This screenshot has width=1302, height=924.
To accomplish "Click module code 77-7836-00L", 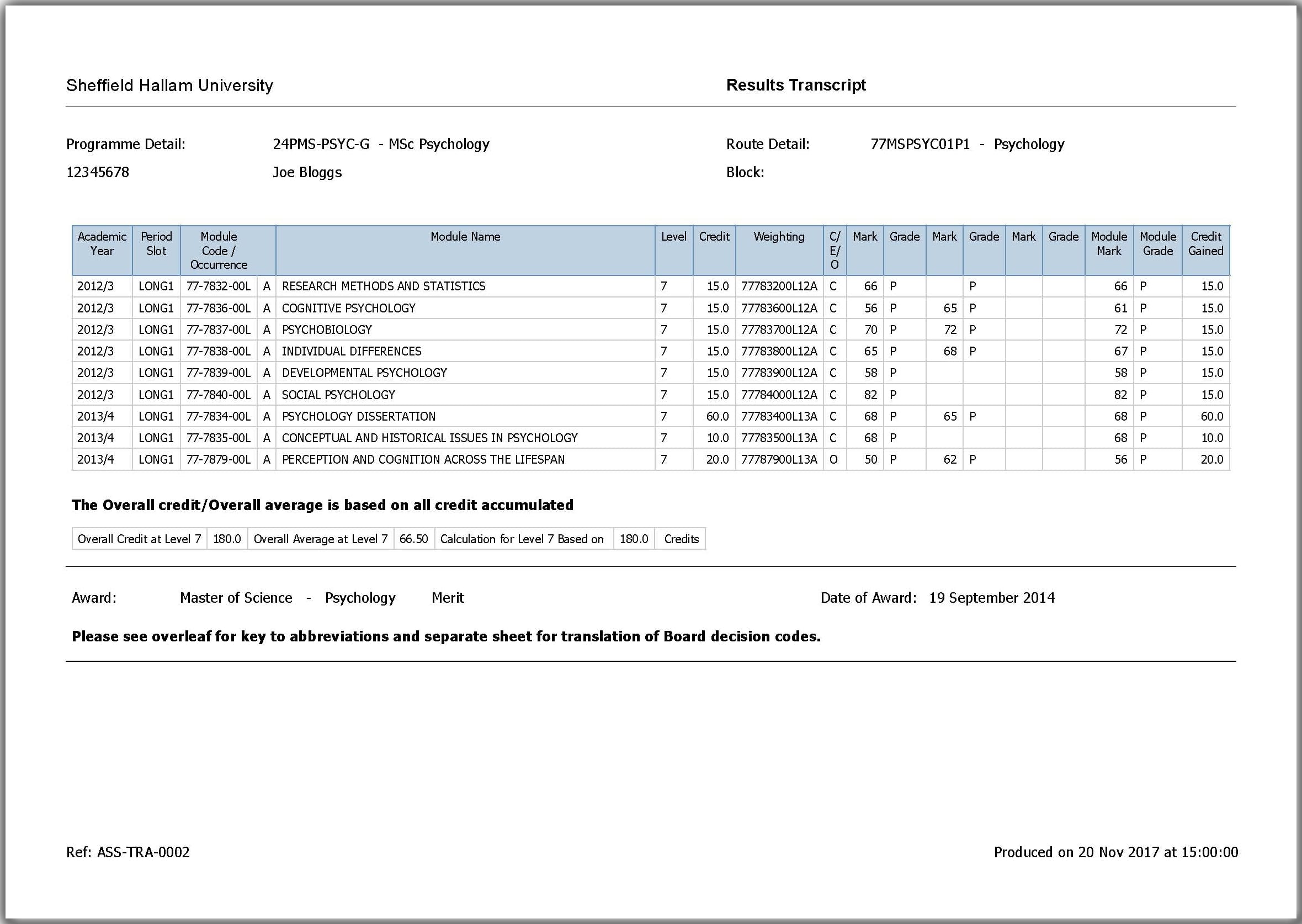I will 219,308.
